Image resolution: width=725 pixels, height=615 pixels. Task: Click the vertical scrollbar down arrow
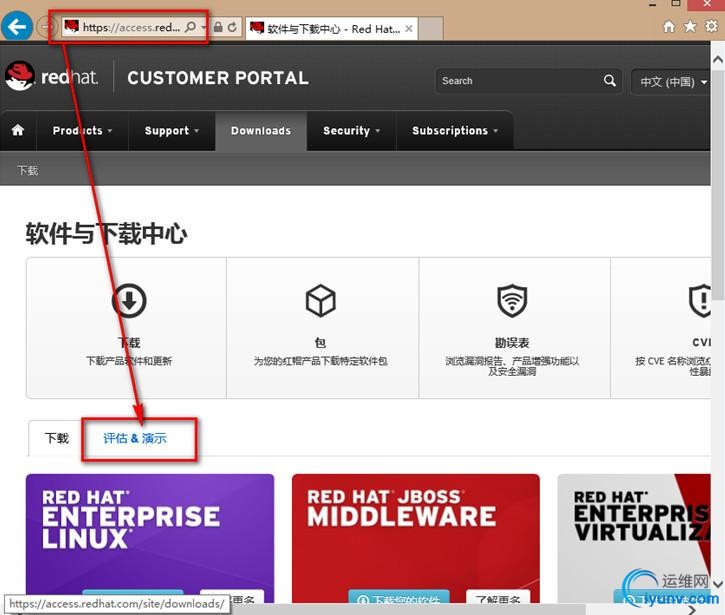coord(718,584)
